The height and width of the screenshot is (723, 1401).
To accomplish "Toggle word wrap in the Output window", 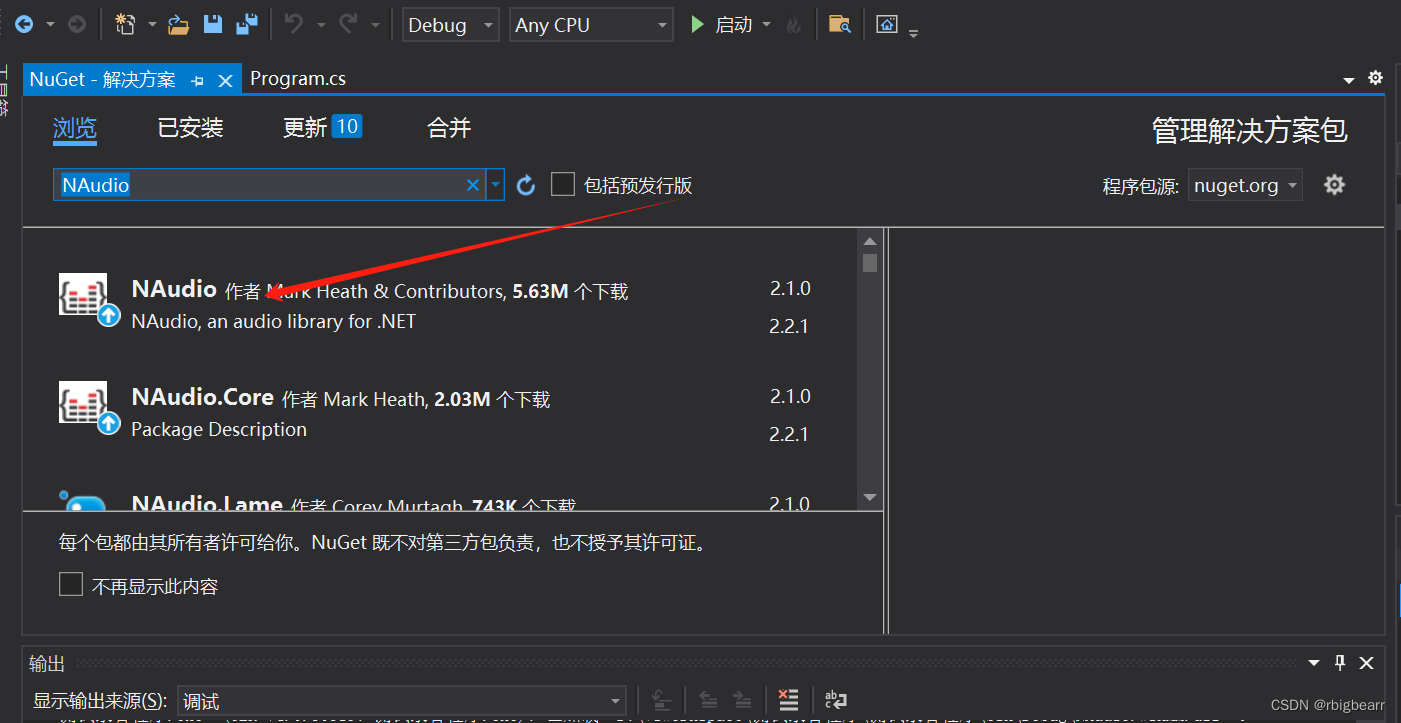I will pyautogui.click(x=836, y=700).
